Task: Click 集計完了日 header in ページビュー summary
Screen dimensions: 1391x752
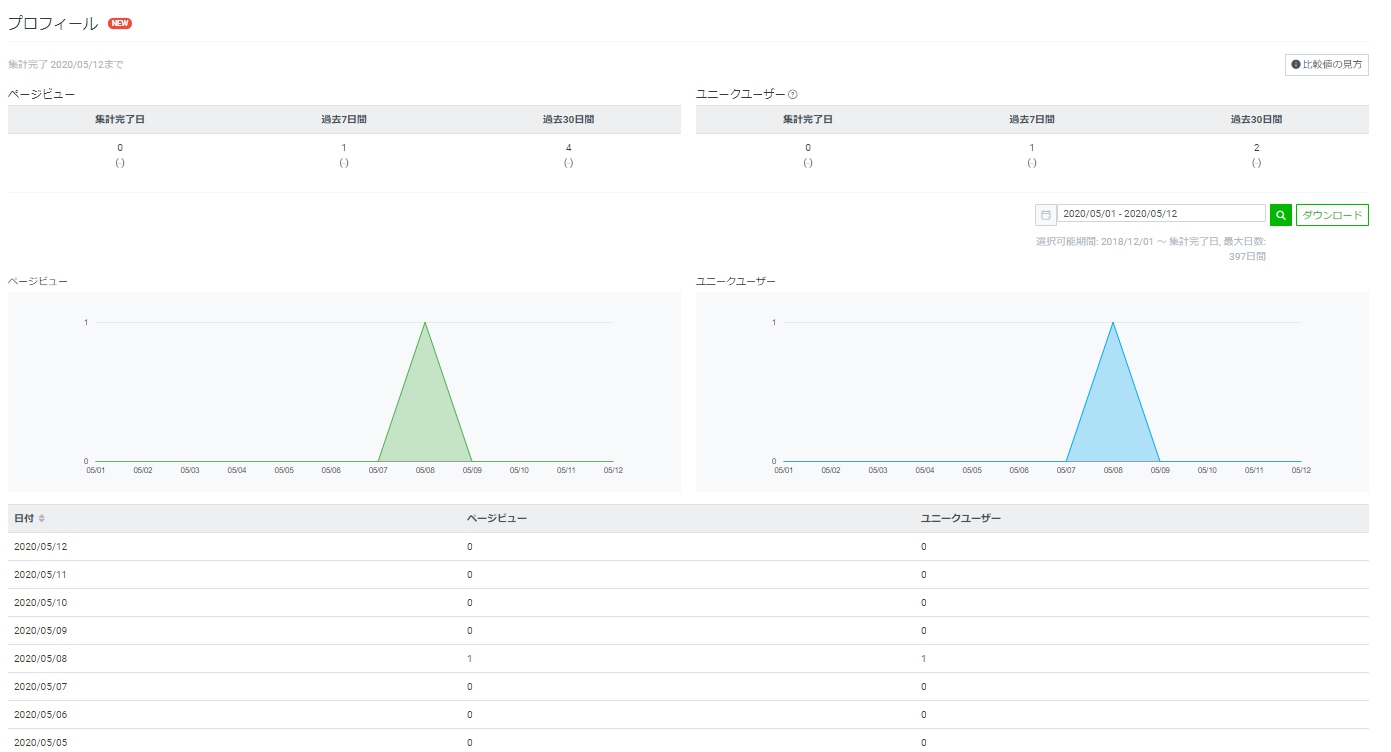Action: point(120,119)
